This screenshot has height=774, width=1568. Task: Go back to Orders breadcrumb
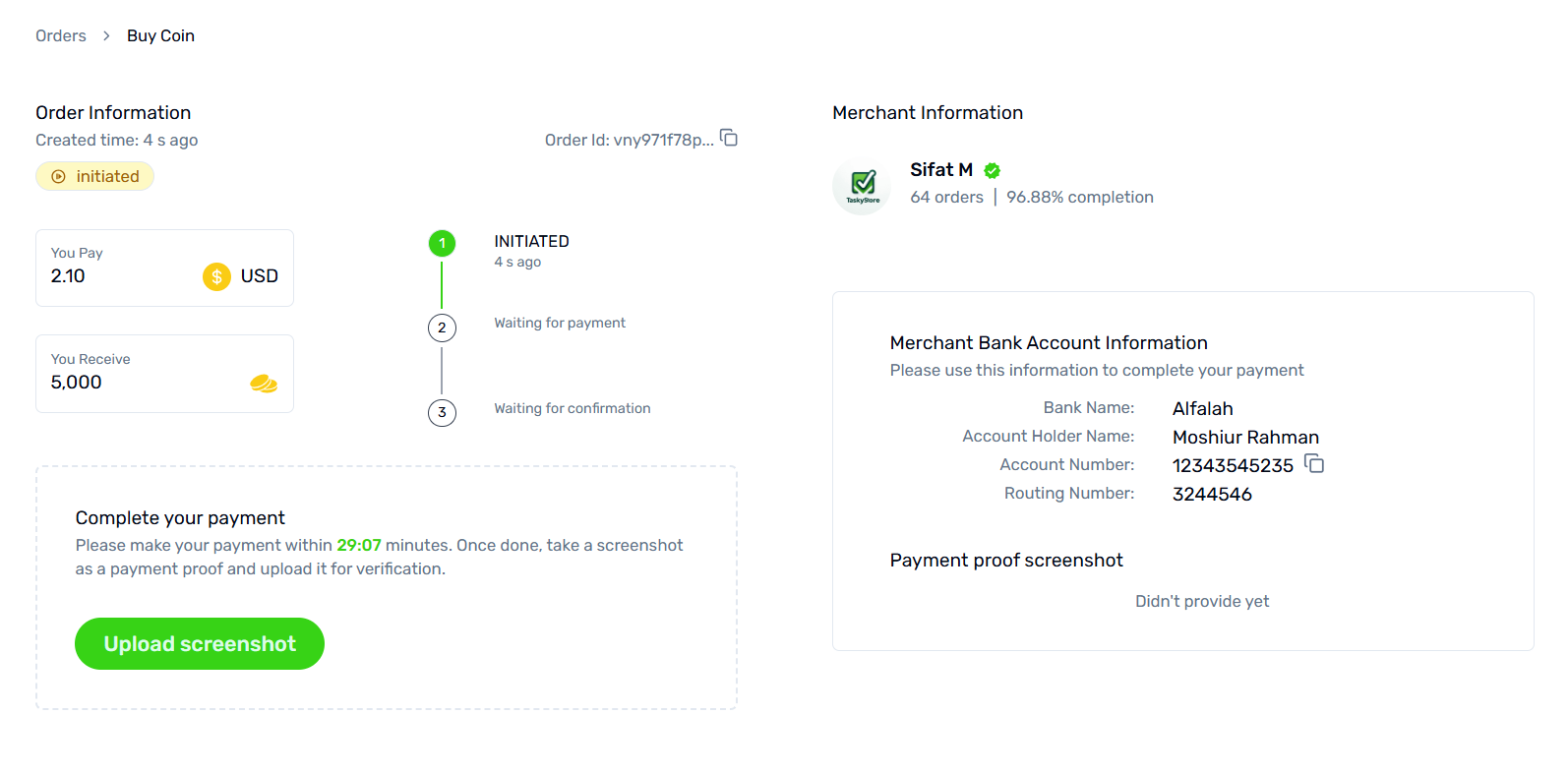pos(61,35)
